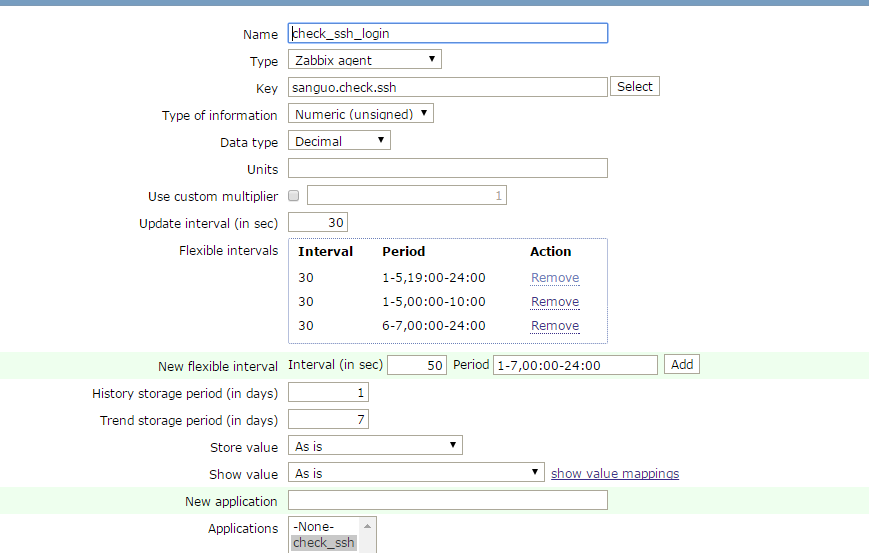The image size is (869, 553).
Task: Click the Name field with check_ssh_login
Action: click(x=448, y=33)
